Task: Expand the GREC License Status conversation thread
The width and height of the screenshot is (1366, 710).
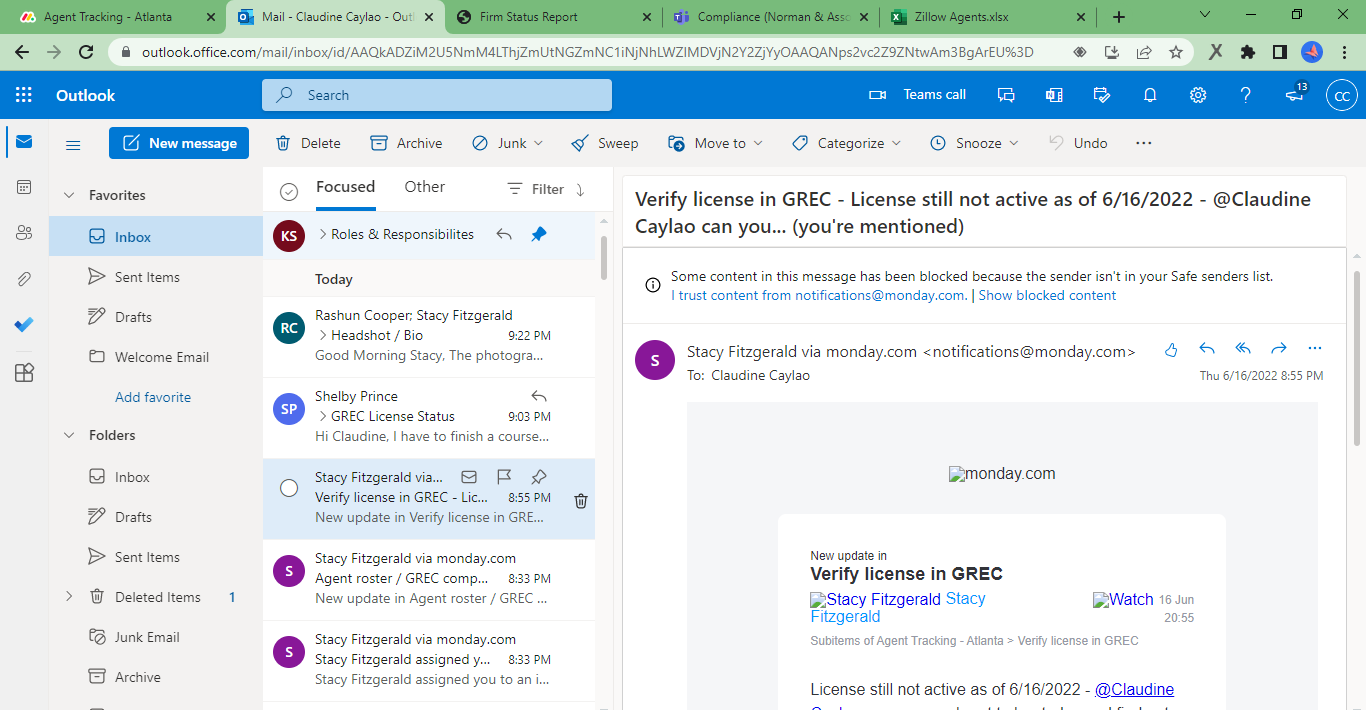Action: point(323,416)
